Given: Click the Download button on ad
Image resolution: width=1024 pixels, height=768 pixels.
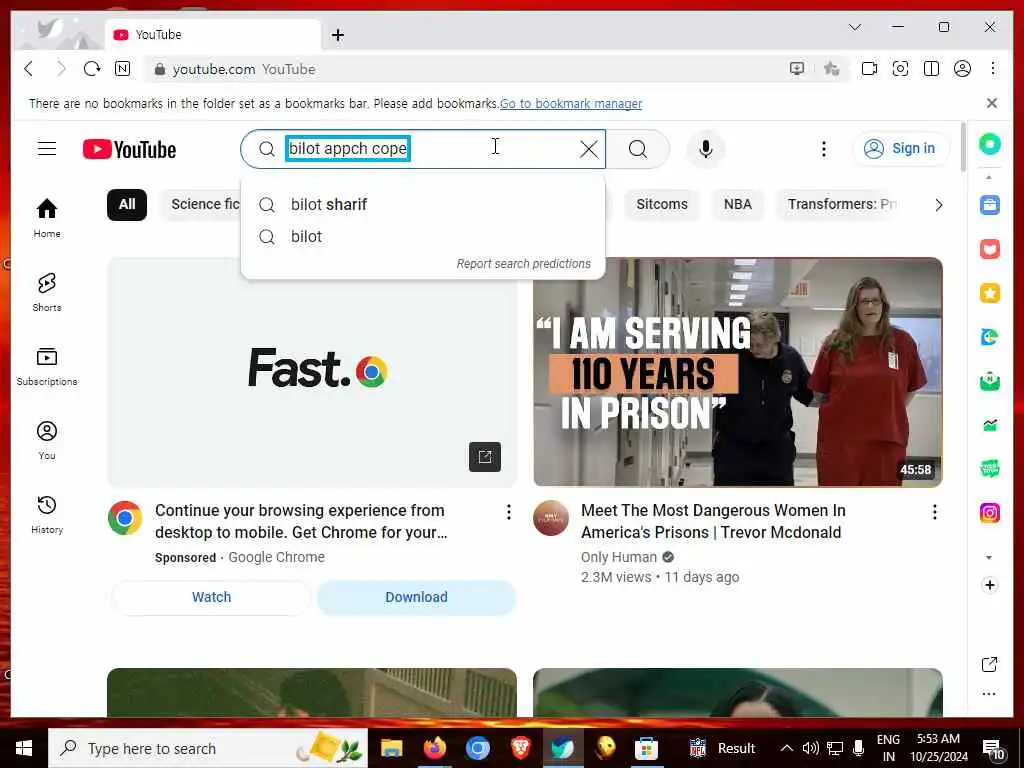Looking at the screenshot, I should tap(416, 597).
